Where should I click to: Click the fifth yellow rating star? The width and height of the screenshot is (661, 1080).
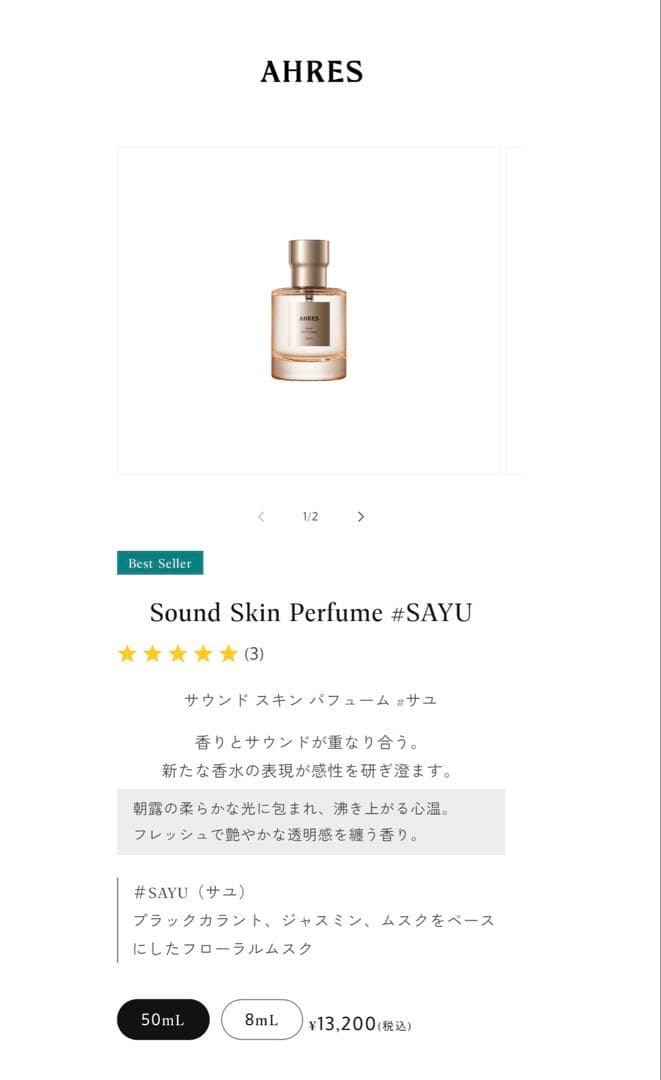[x=229, y=653]
